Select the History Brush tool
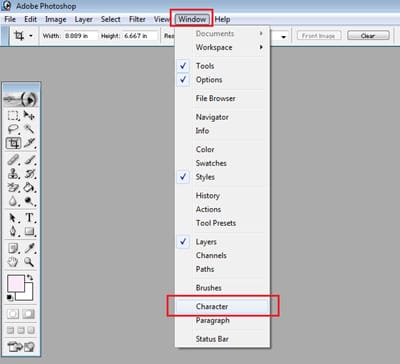 pyautogui.click(x=29, y=174)
